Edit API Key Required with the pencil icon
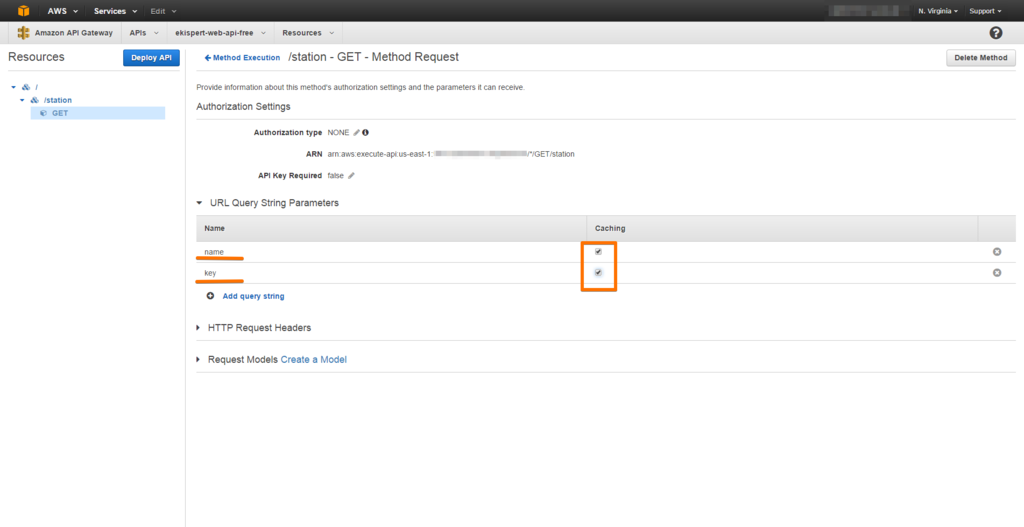Image resolution: width=1024 pixels, height=527 pixels. point(351,176)
